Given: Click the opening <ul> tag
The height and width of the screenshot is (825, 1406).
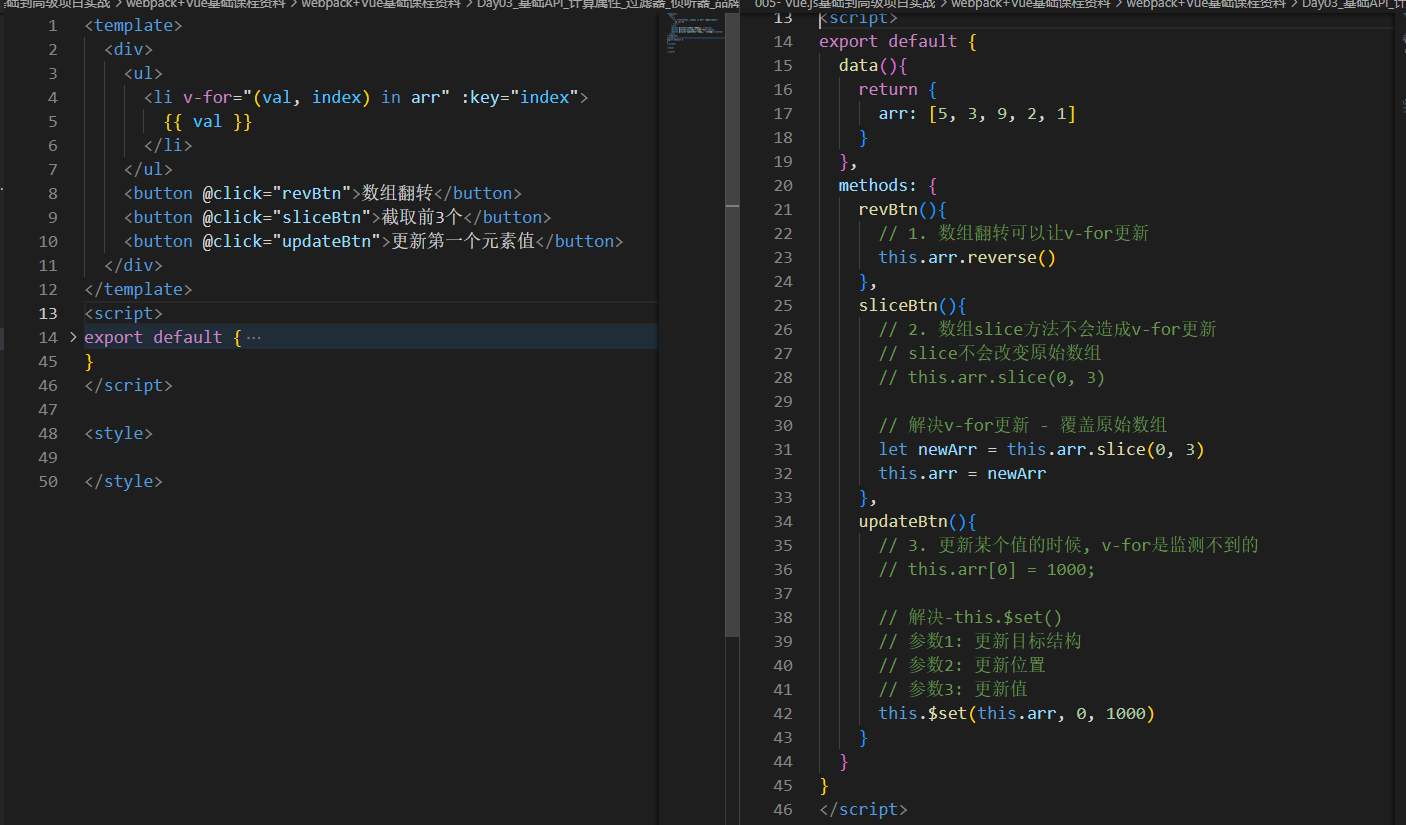Looking at the screenshot, I should 143,73.
